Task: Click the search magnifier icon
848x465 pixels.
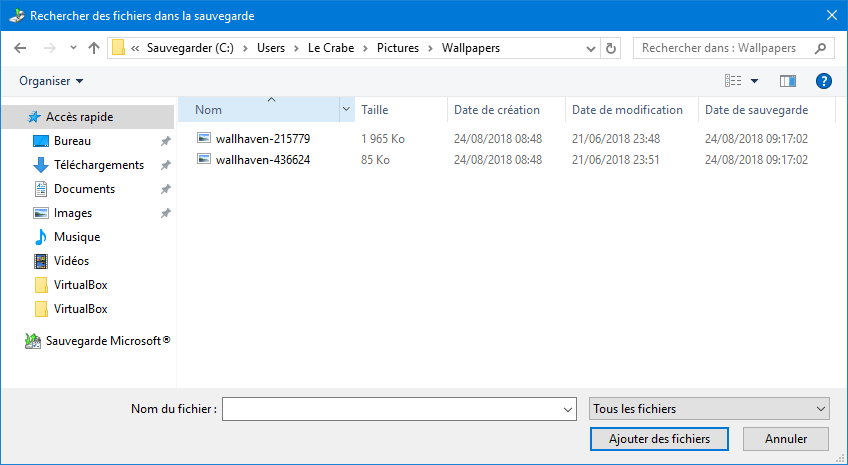Action: pos(820,48)
